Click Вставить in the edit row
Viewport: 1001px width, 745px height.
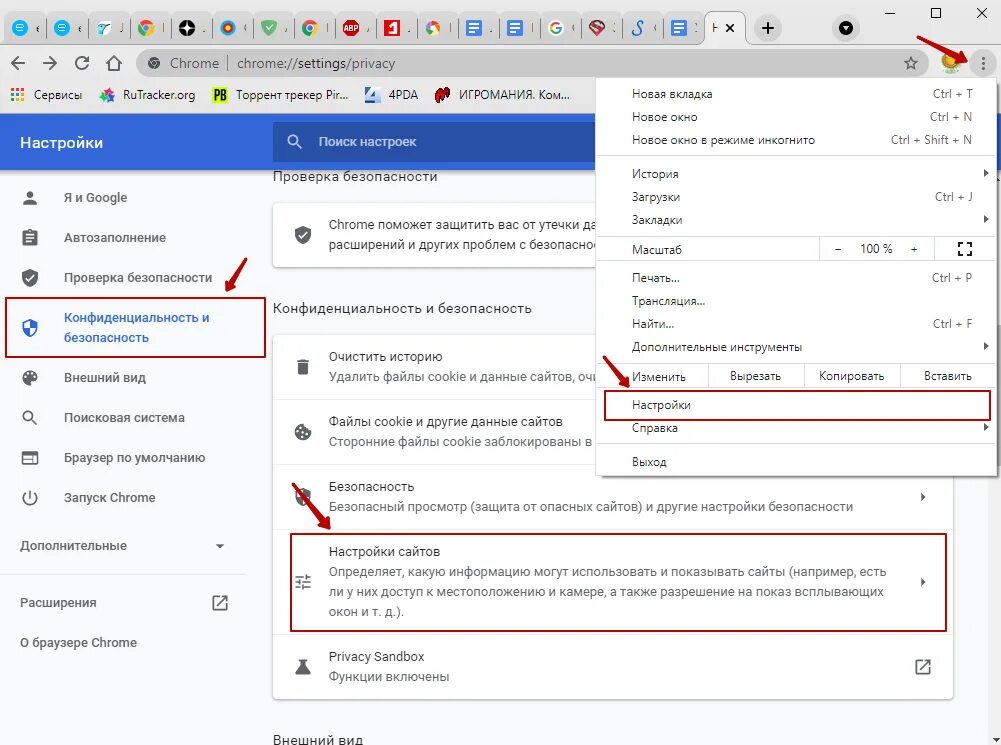tap(948, 376)
